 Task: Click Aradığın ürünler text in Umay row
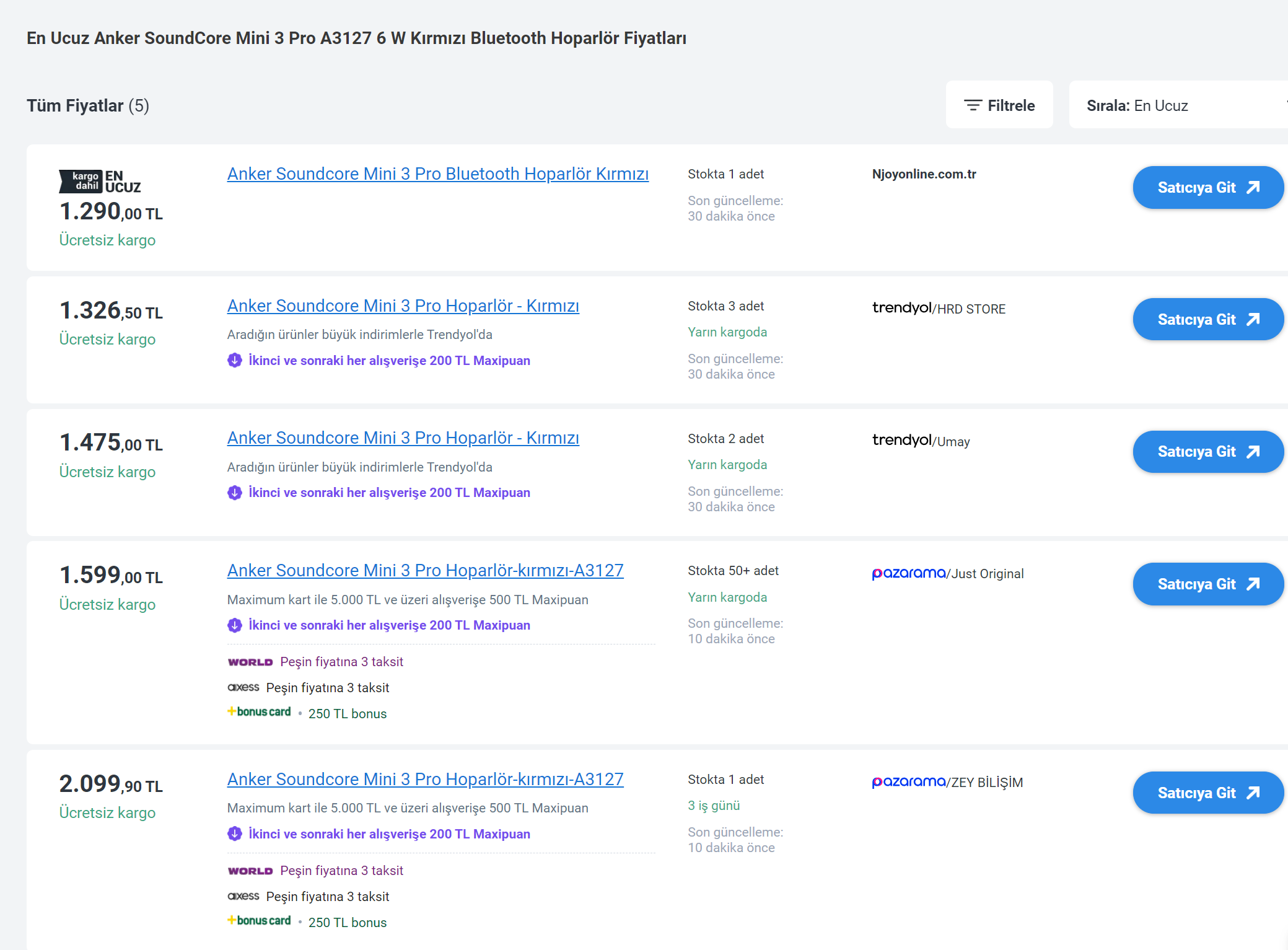(359, 467)
